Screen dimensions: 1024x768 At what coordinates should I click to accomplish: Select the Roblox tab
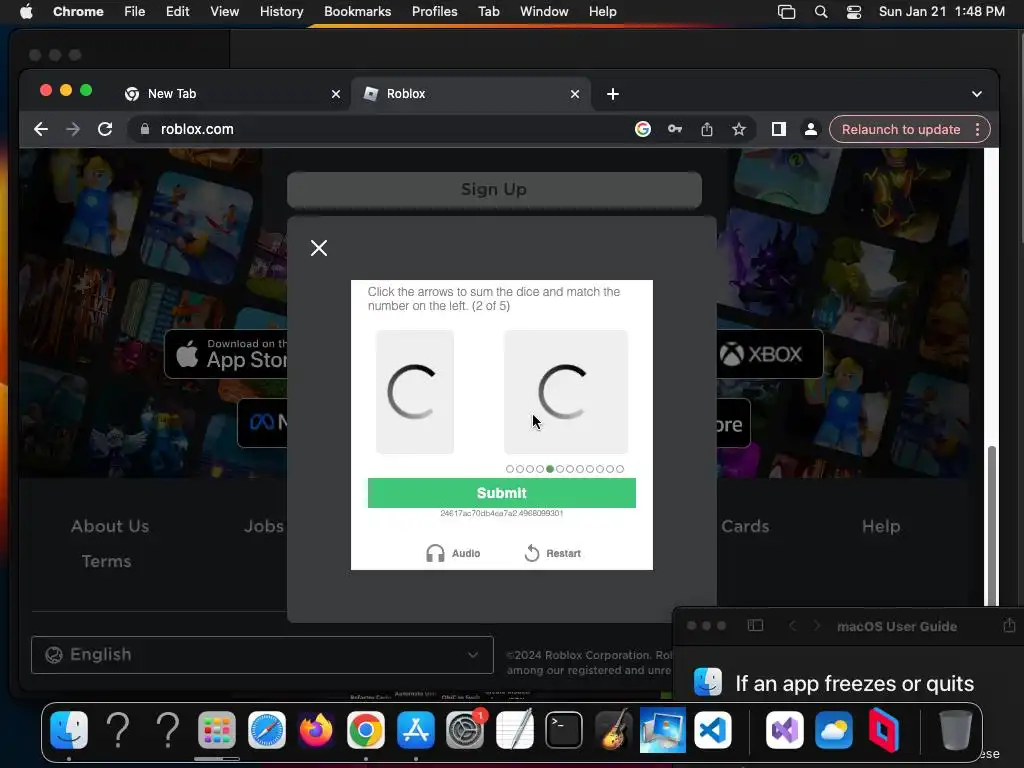pos(470,94)
